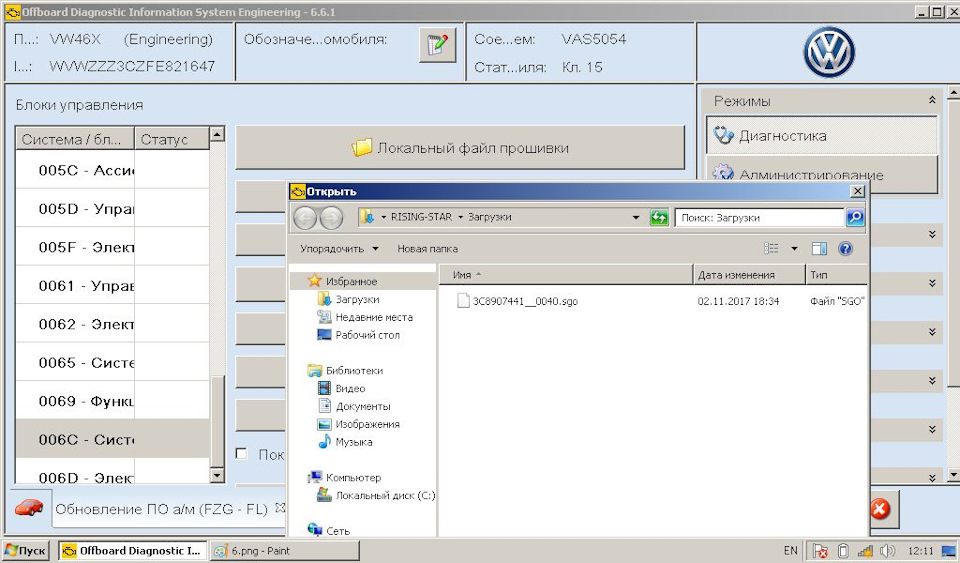The width and height of the screenshot is (960, 563).
Task: Click Локальный файл прошивки button
Action: pos(460,147)
